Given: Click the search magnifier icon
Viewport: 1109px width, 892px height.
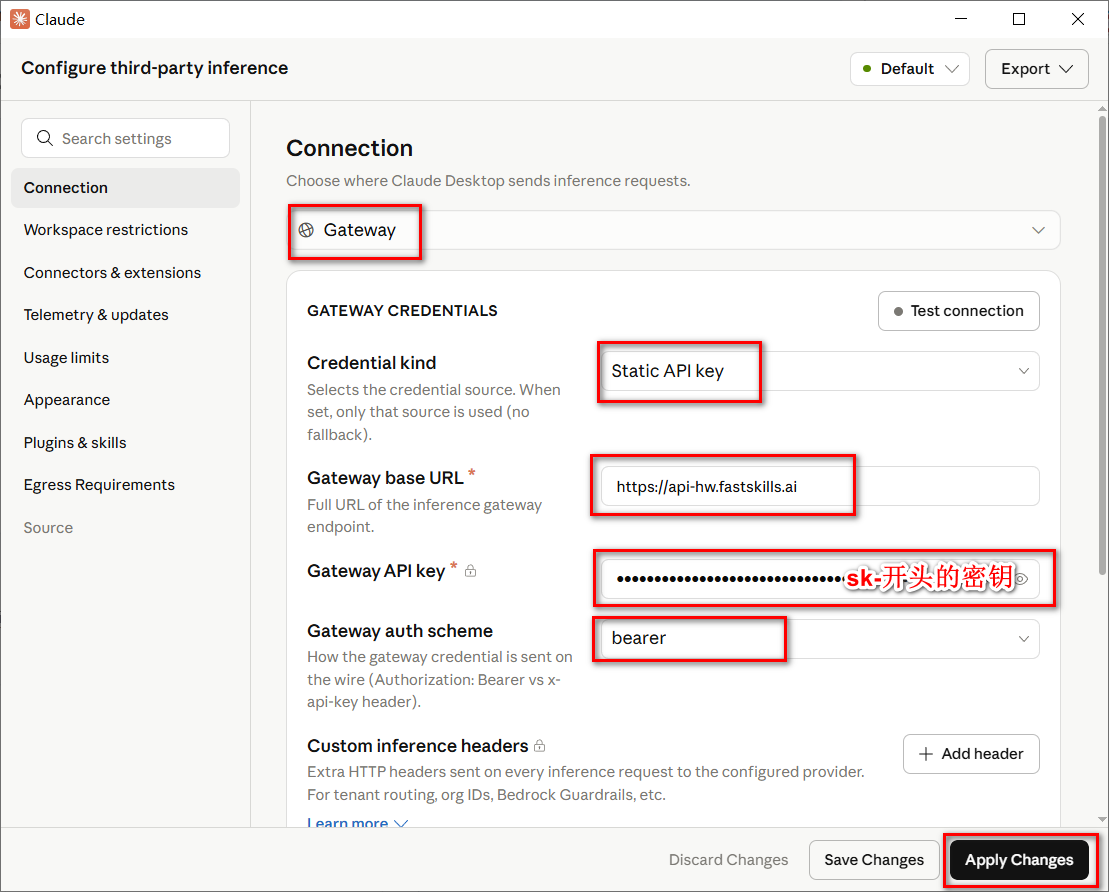Looking at the screenshot, I should [x=45, y=138].
